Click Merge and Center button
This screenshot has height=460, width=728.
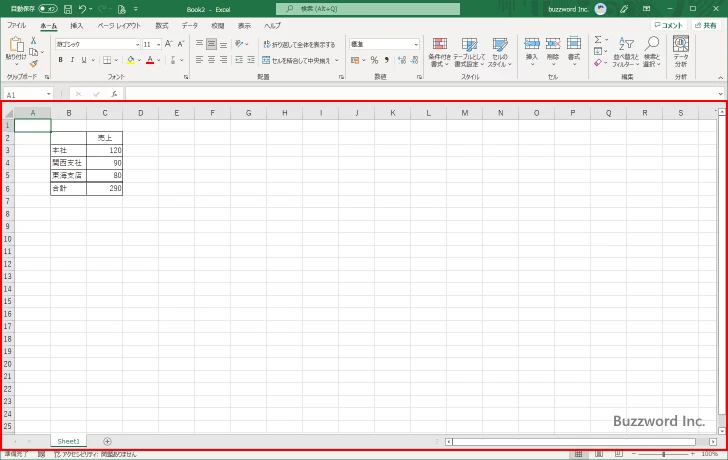tap(296, 60)
